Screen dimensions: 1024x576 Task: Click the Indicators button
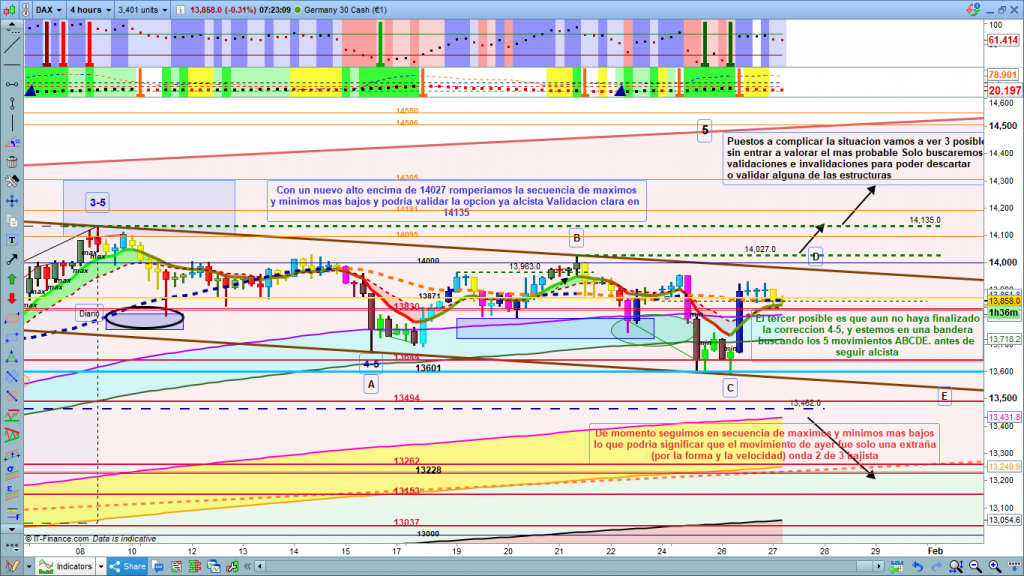click(69, 568)
